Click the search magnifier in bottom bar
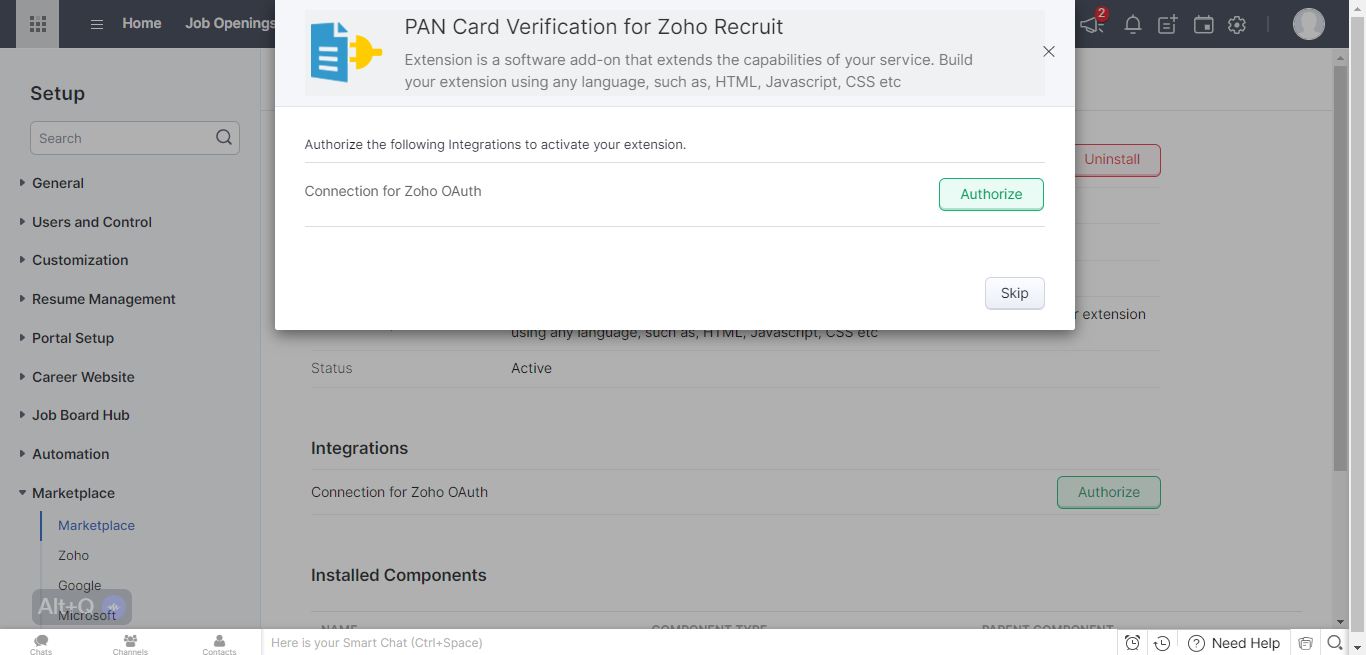 point(1335,643)
